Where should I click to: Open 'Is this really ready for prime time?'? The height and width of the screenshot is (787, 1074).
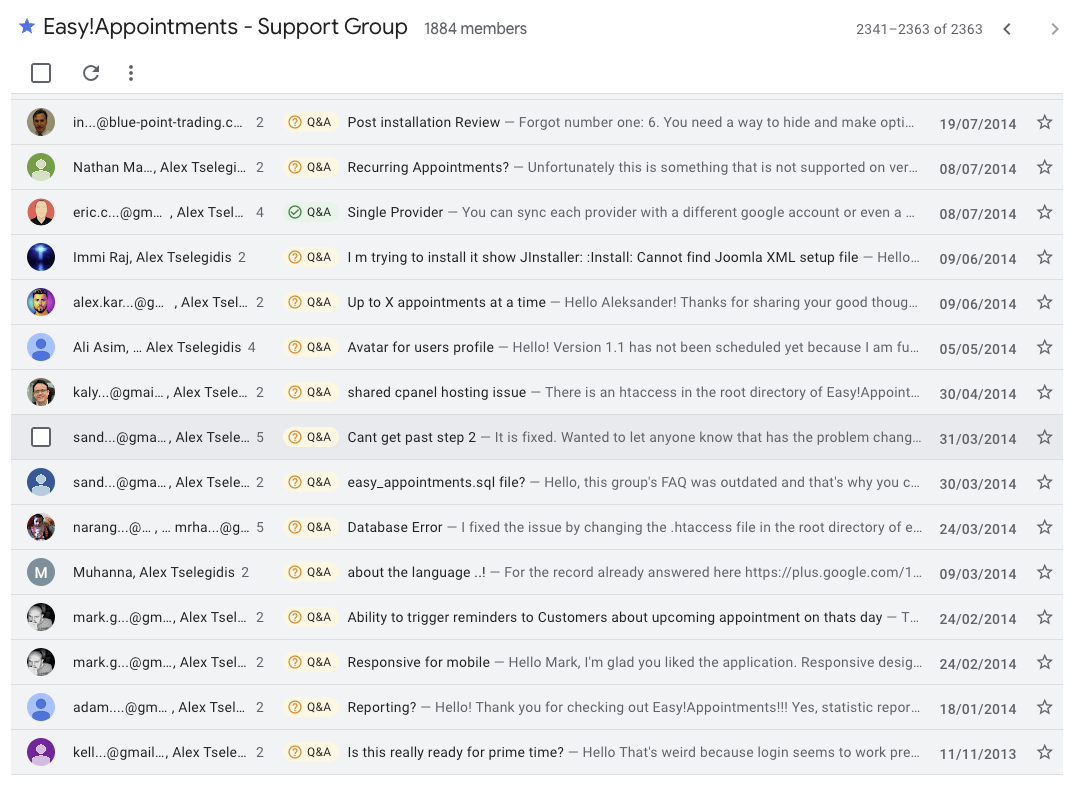[455, 752]
